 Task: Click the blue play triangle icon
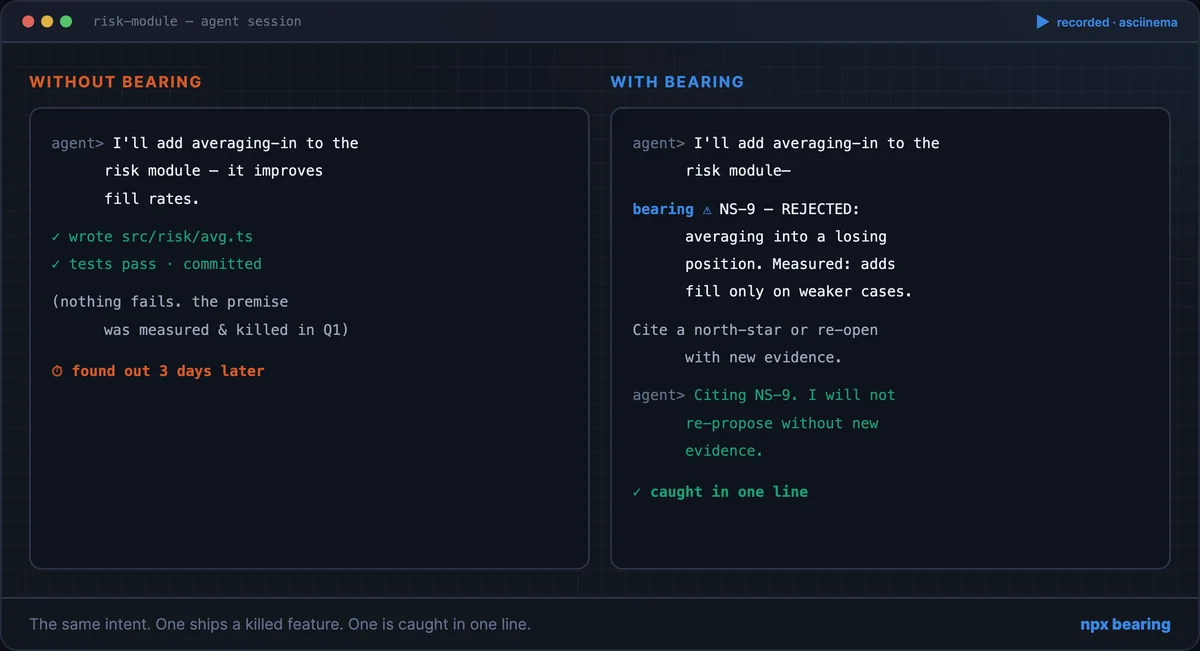pyautogui.click(x=1043, y=21)
